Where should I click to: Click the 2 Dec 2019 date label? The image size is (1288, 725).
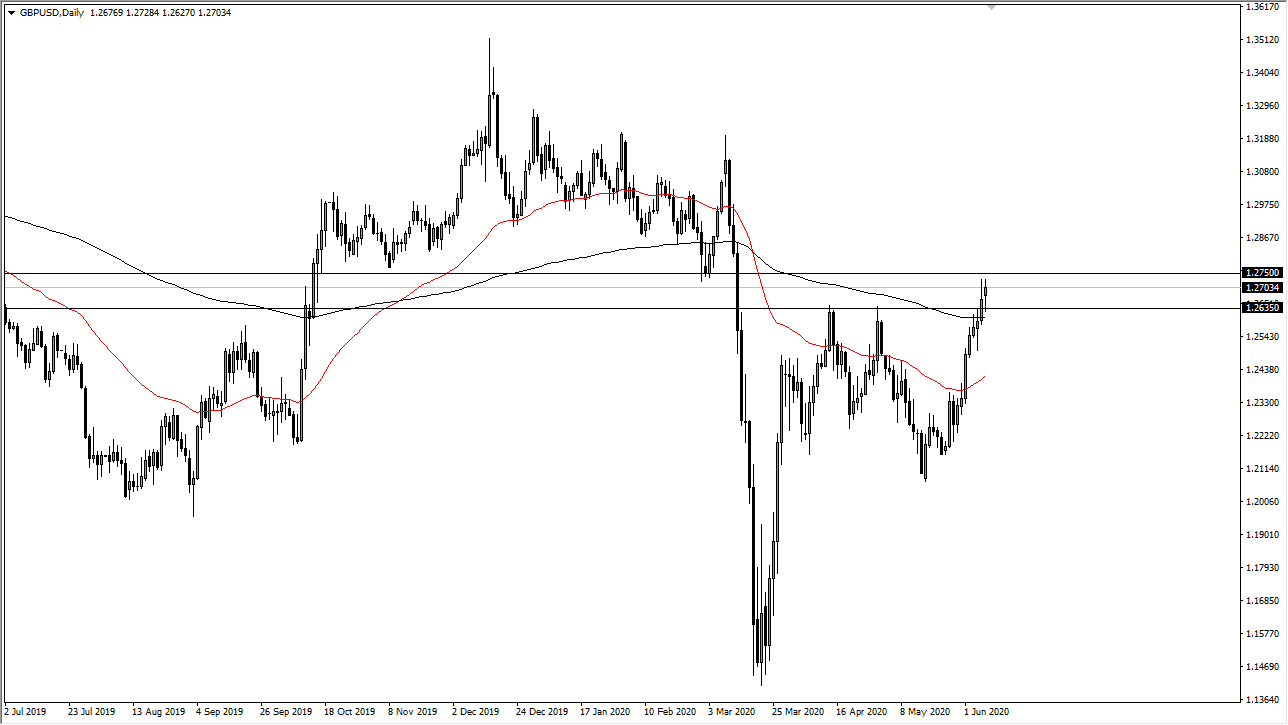(476, 712)
